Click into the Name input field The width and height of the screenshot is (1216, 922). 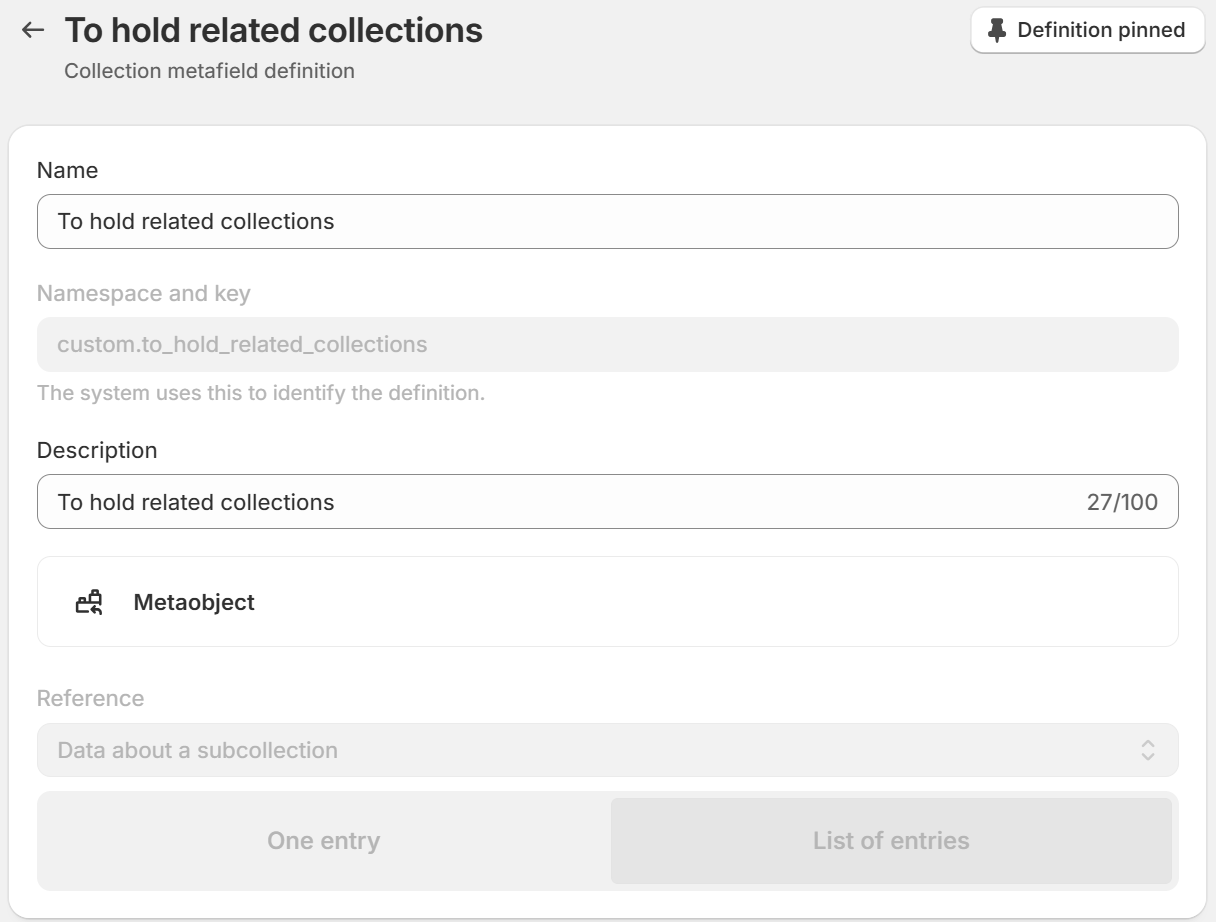608,221
